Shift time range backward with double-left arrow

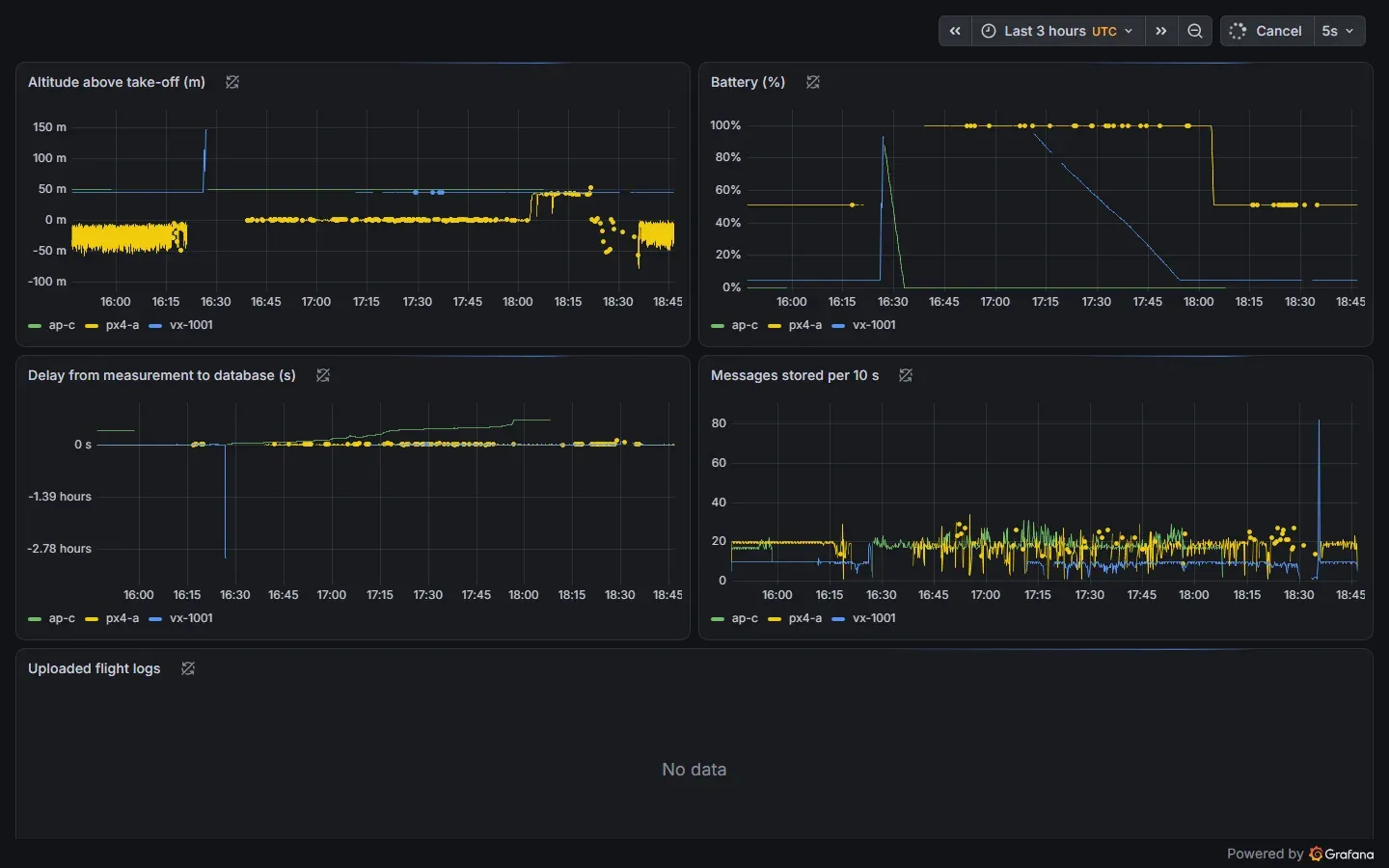point(955,31)
